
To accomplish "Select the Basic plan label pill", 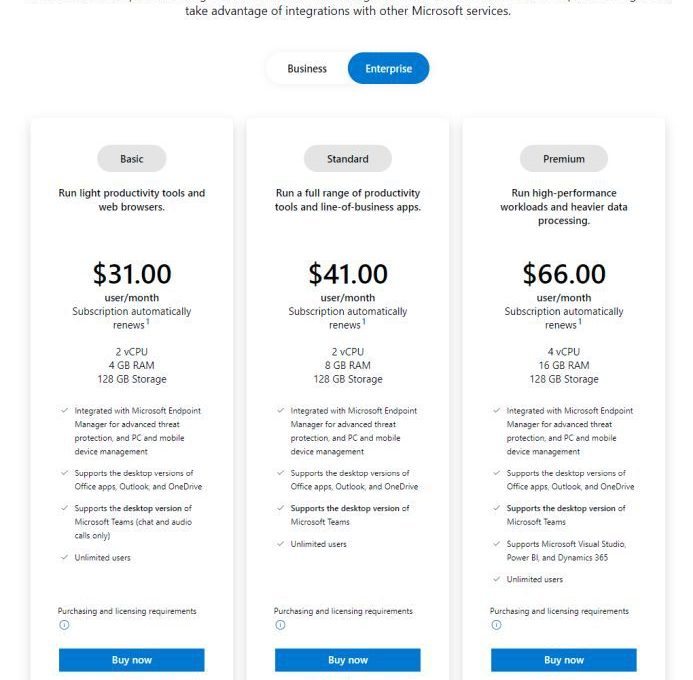I will pos(132,159).
